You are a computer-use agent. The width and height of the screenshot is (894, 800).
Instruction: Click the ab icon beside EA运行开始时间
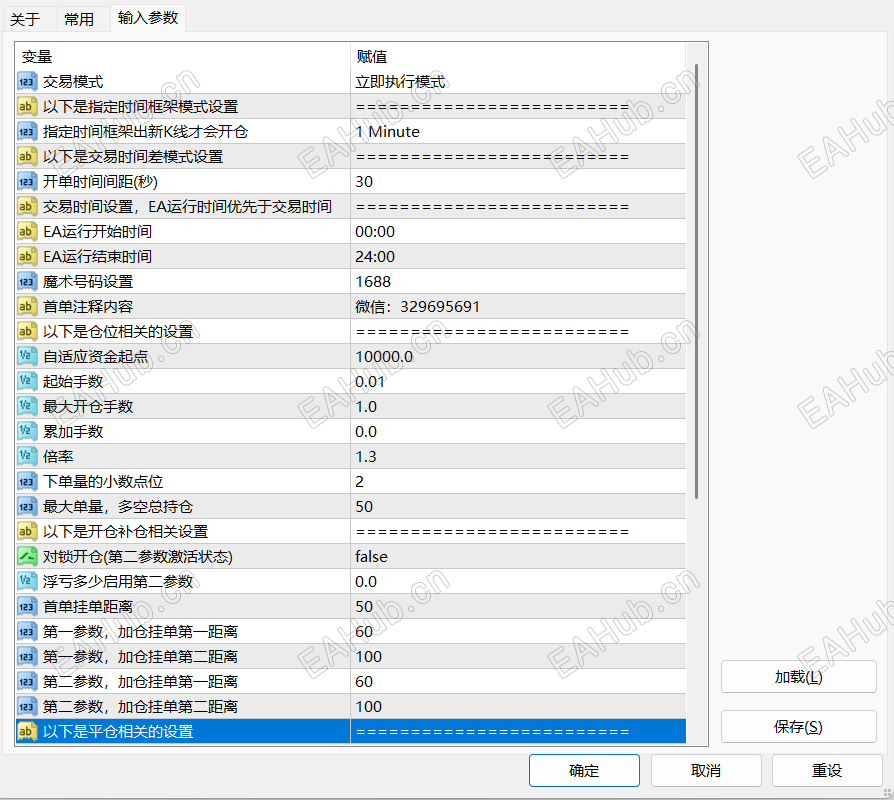(x=26, y=232)
